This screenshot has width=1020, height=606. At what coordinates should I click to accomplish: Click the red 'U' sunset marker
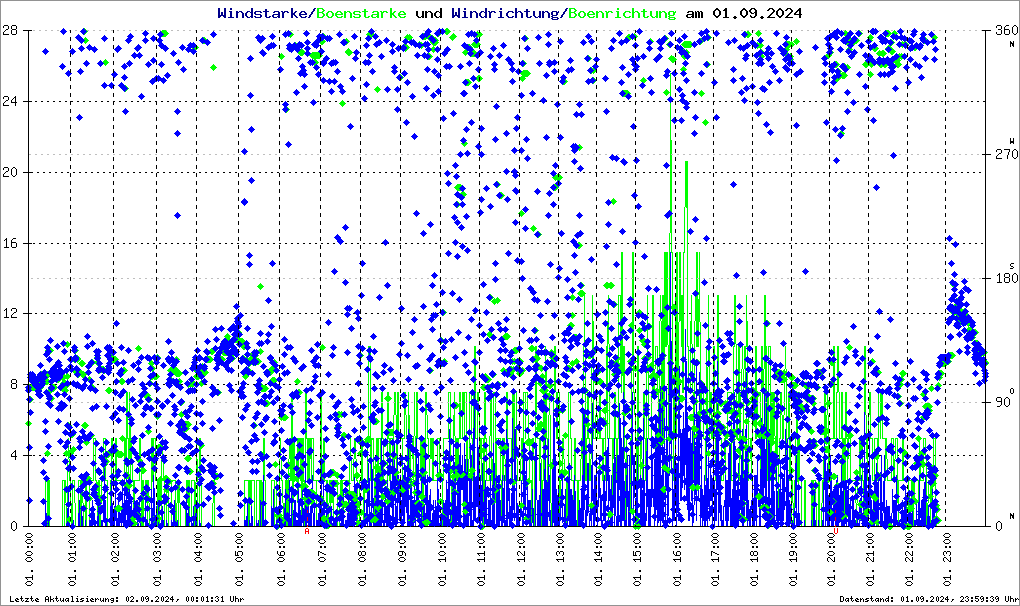(x=836, y=531)
